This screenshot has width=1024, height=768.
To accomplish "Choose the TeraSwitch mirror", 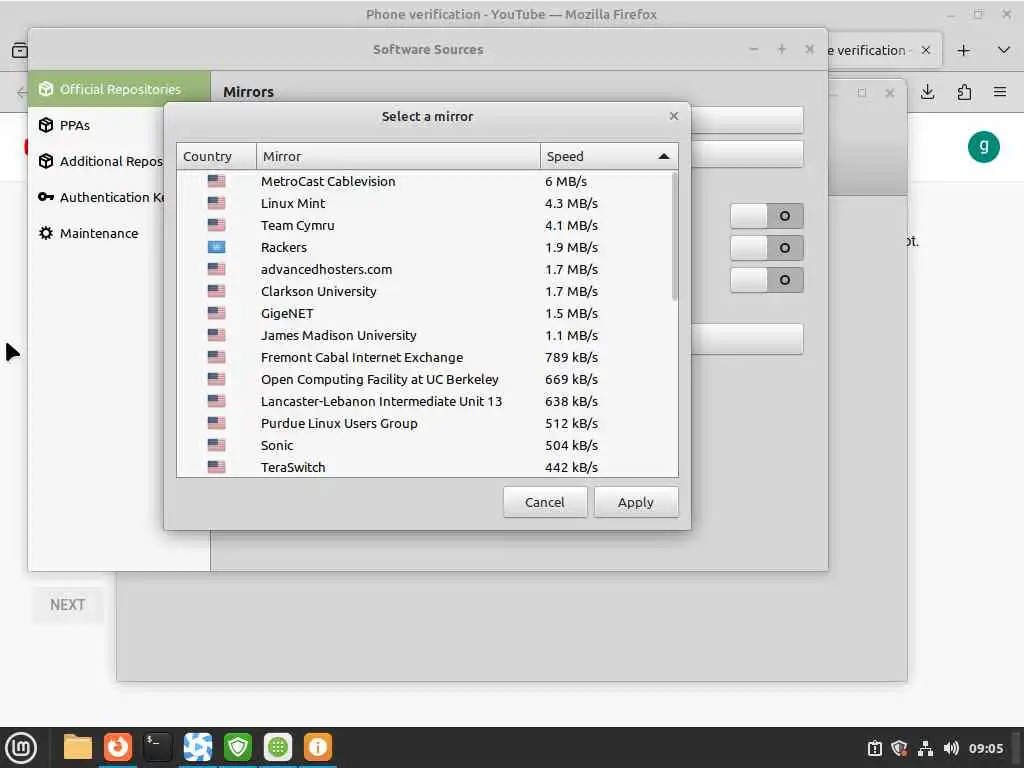I will tap(427, 467).
